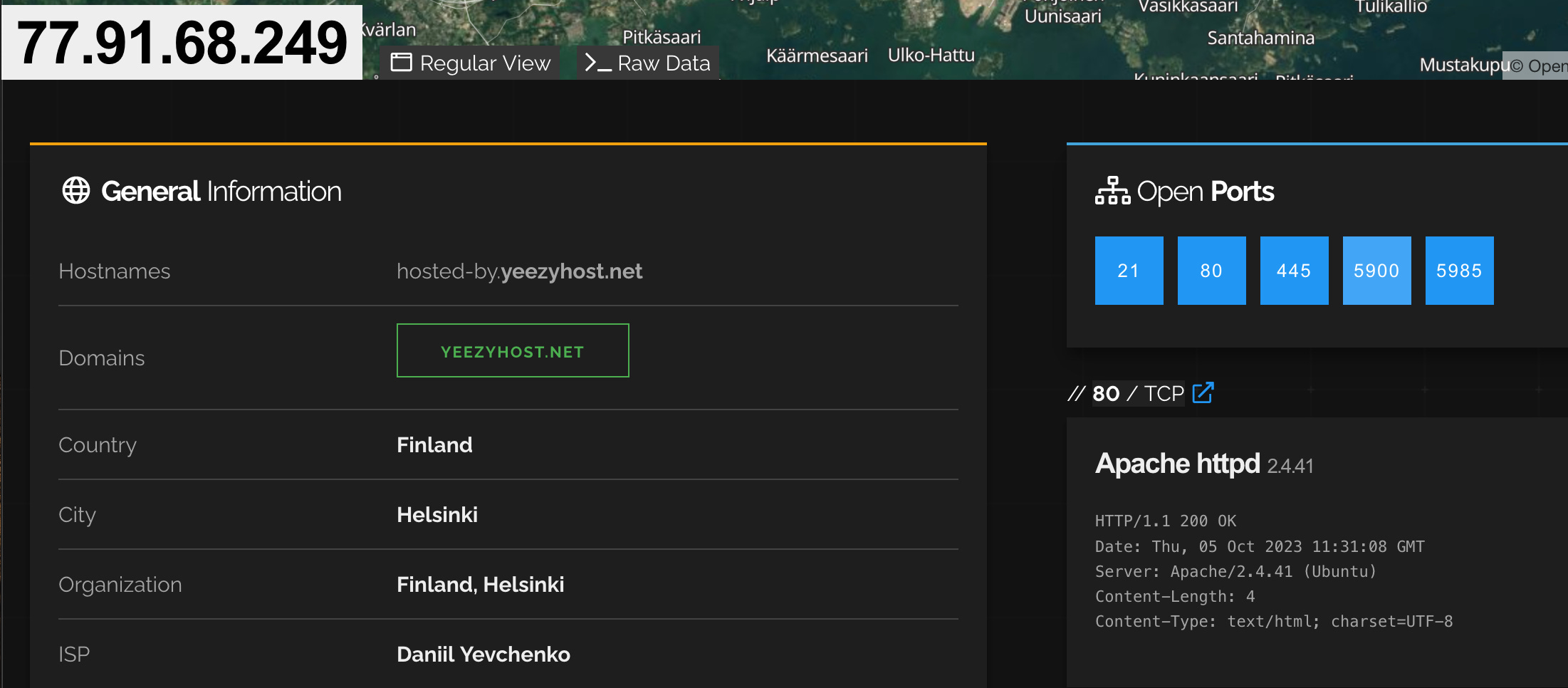Viewport: 1568px width, 688px height.
Task: Click the Hostnames field label
Action: [115, 271]
